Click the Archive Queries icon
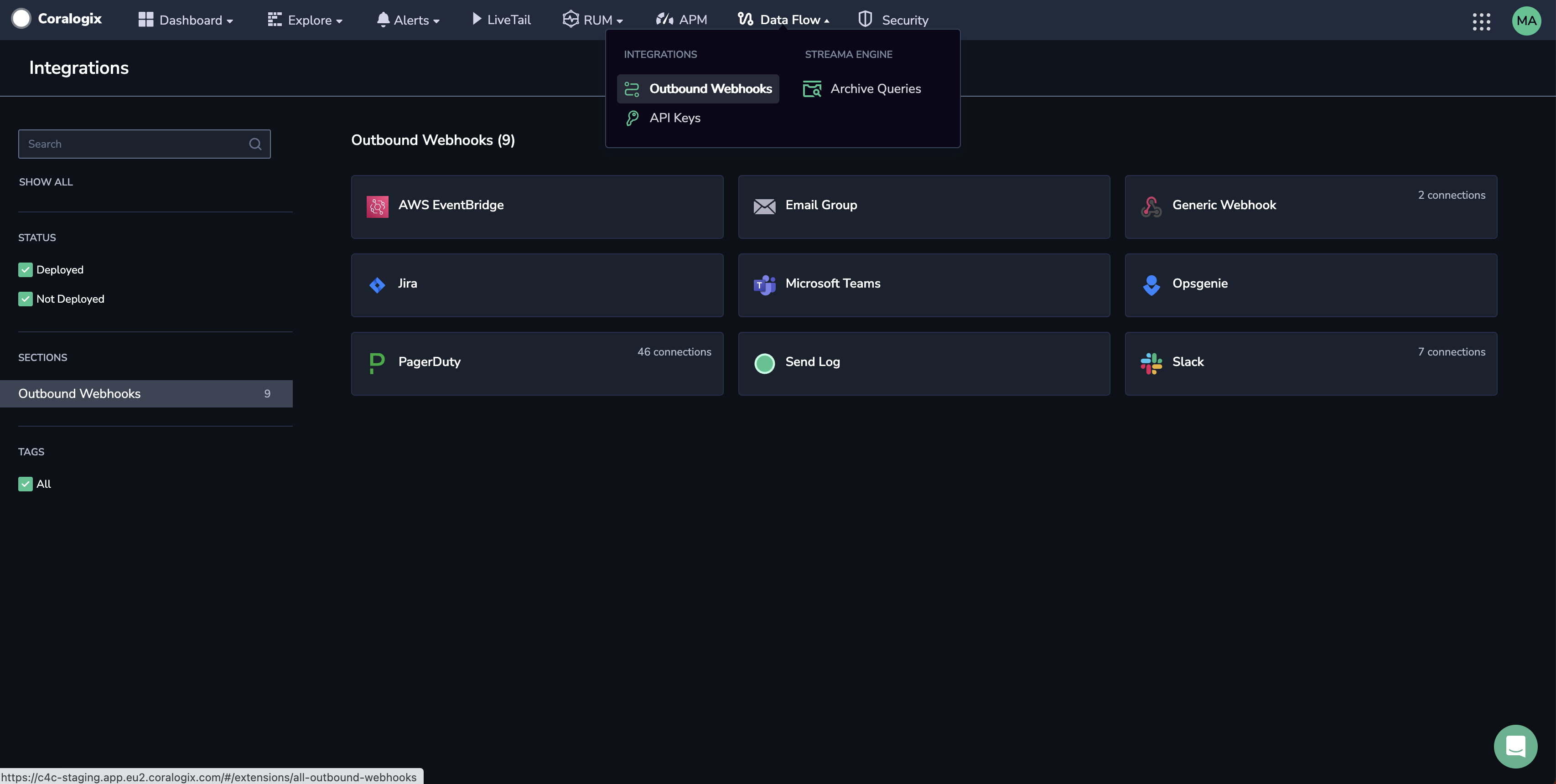The image size is (1556, 784). pos(812,89)
